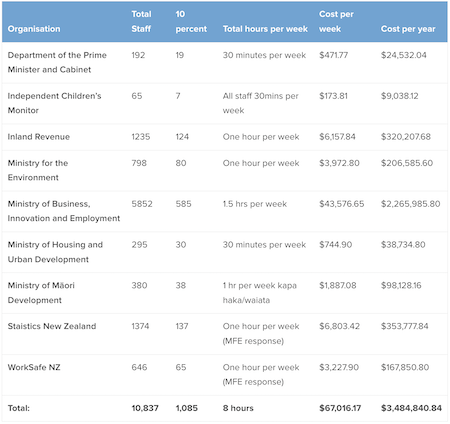The width and height of the screenshot is (450, 424).
Task: Click total staff 10,837
Action: (x=145, y=408)
